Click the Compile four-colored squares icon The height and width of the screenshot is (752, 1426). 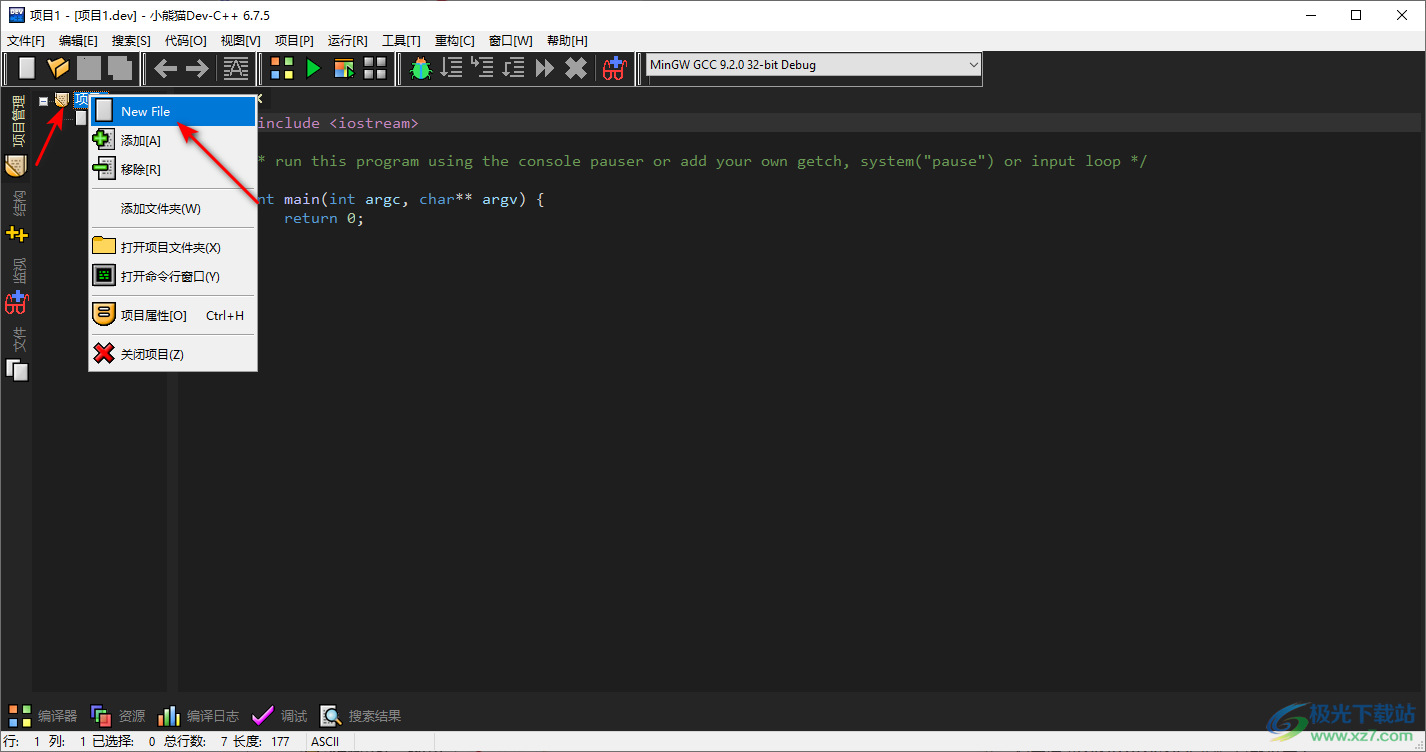coord(283,68)
